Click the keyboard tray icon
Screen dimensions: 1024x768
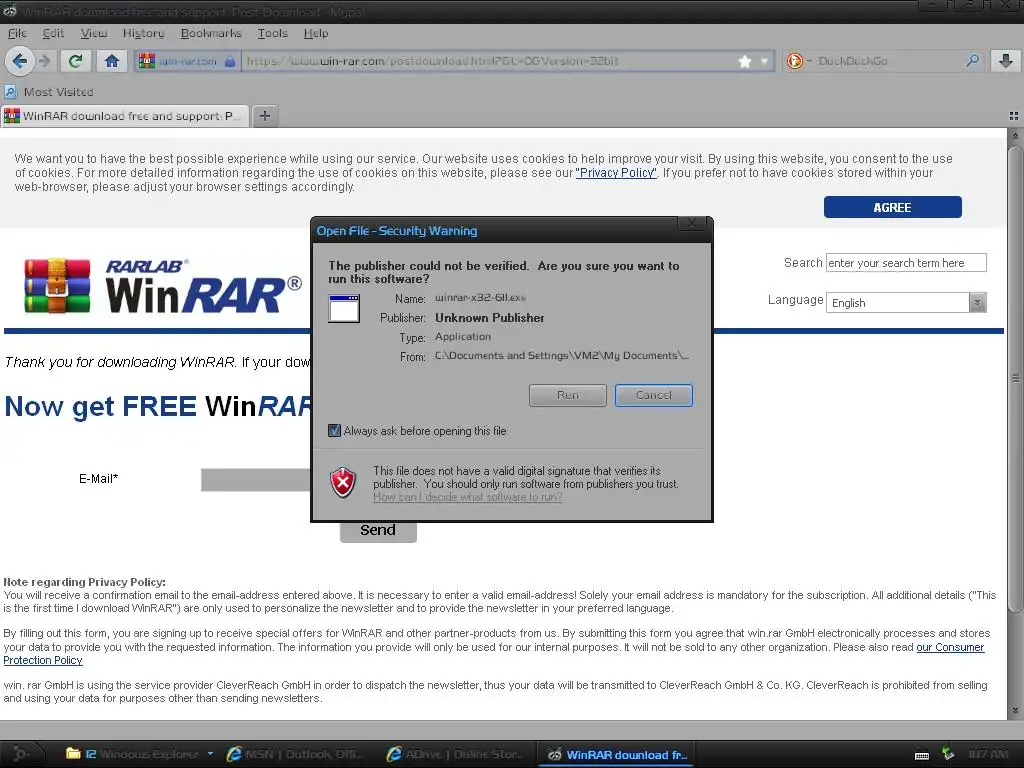(x=921, y=755)
